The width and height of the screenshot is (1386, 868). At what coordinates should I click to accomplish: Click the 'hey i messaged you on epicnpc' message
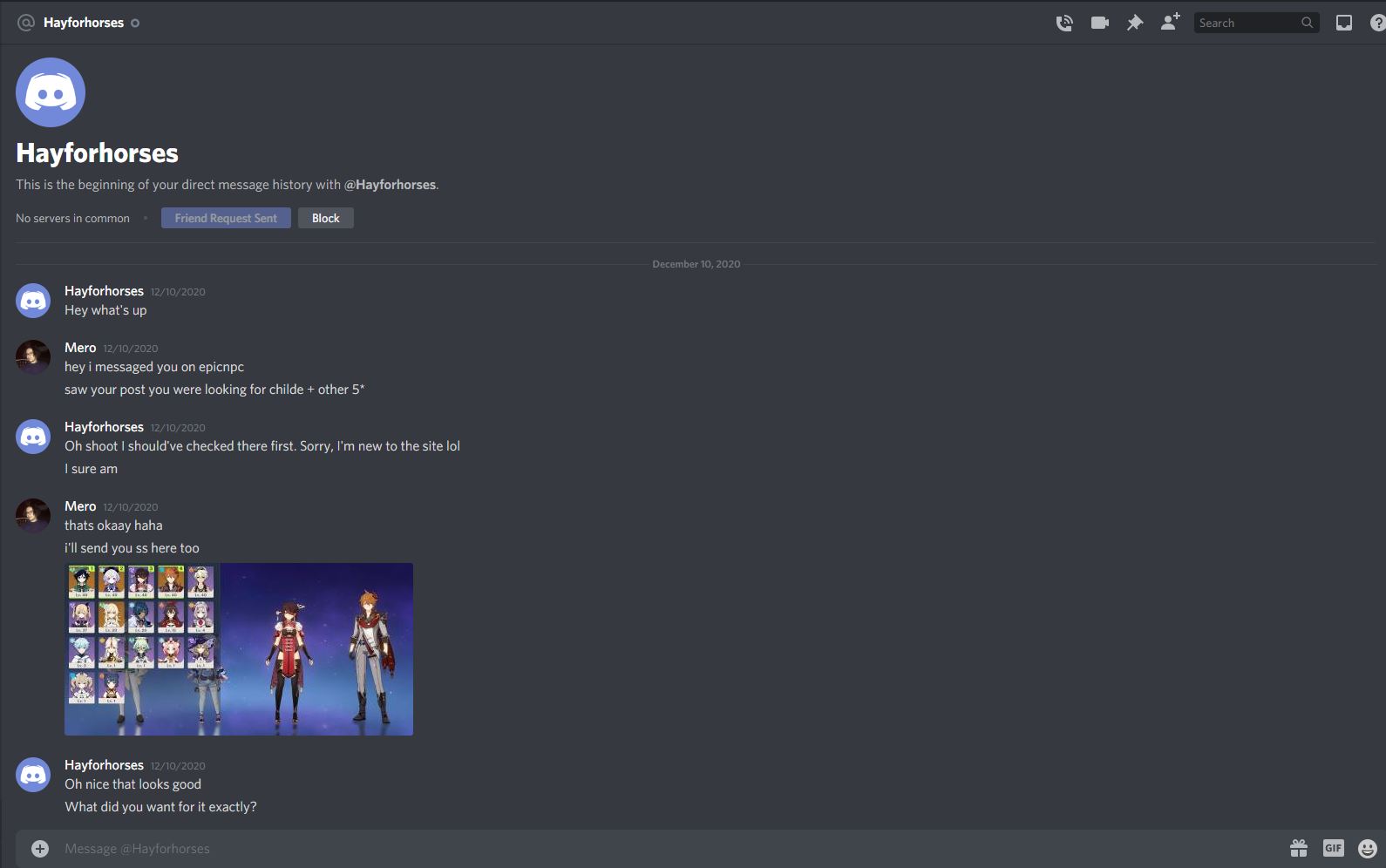pyautogui.click(x=154, y=367)
